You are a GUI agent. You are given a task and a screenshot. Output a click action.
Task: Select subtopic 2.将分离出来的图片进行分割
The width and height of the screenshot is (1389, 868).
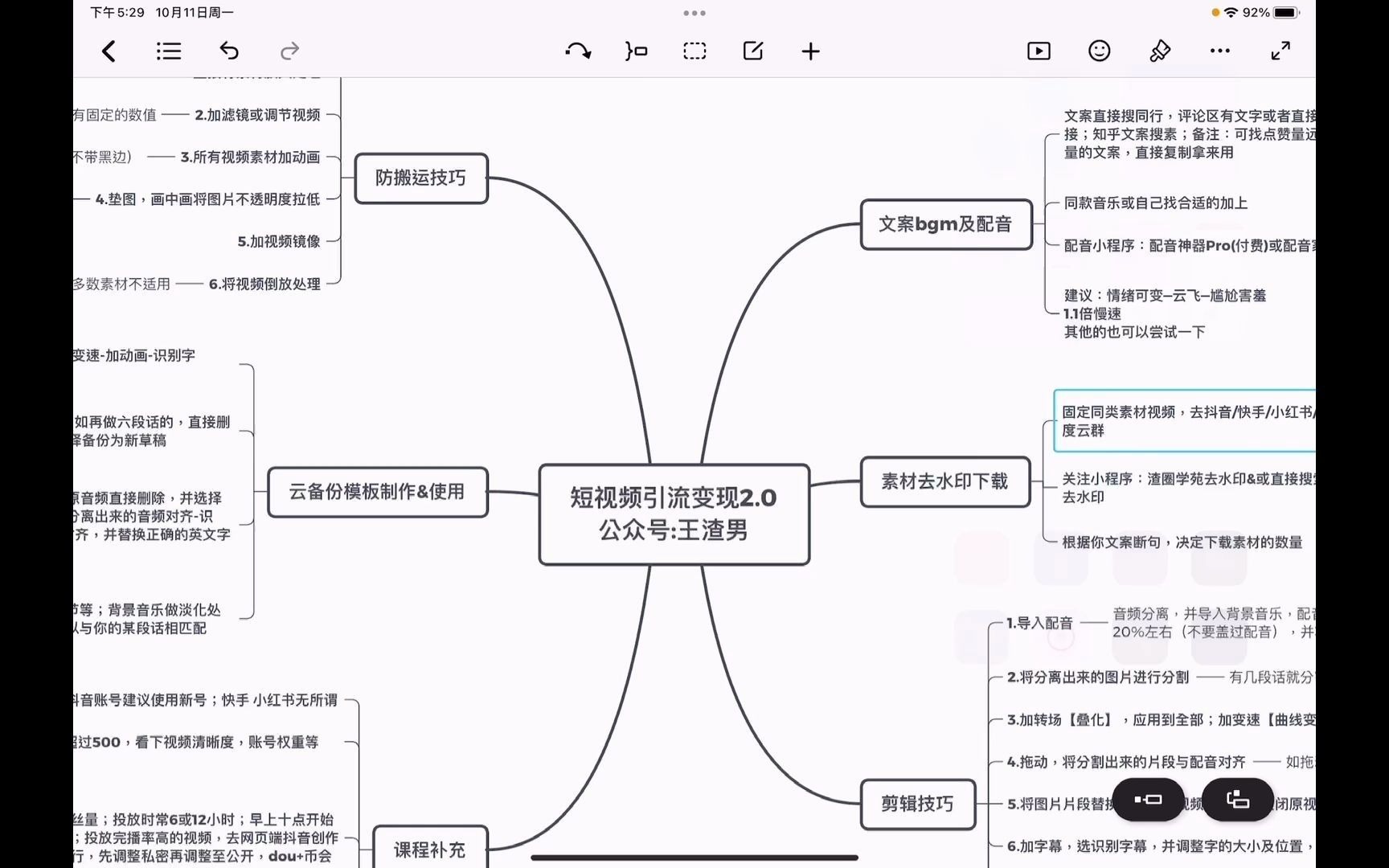1097,678
